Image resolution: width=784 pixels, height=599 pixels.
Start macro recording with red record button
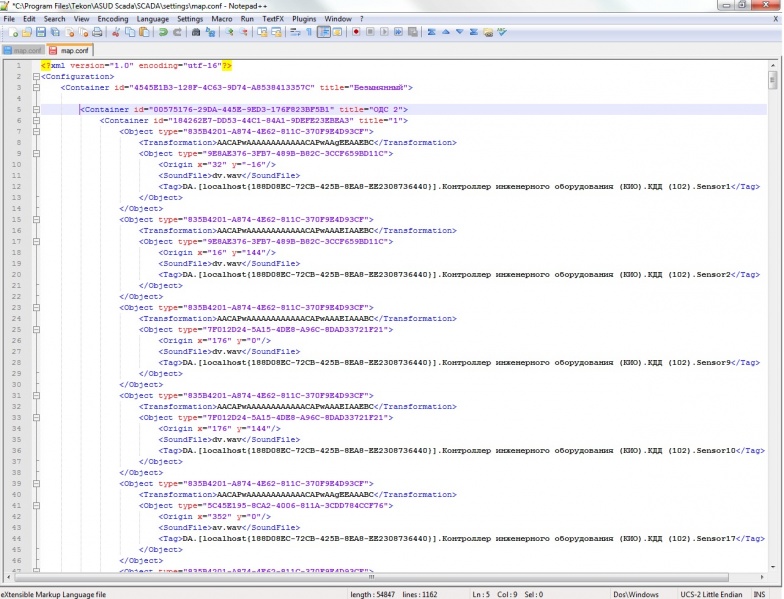point(356,32)
